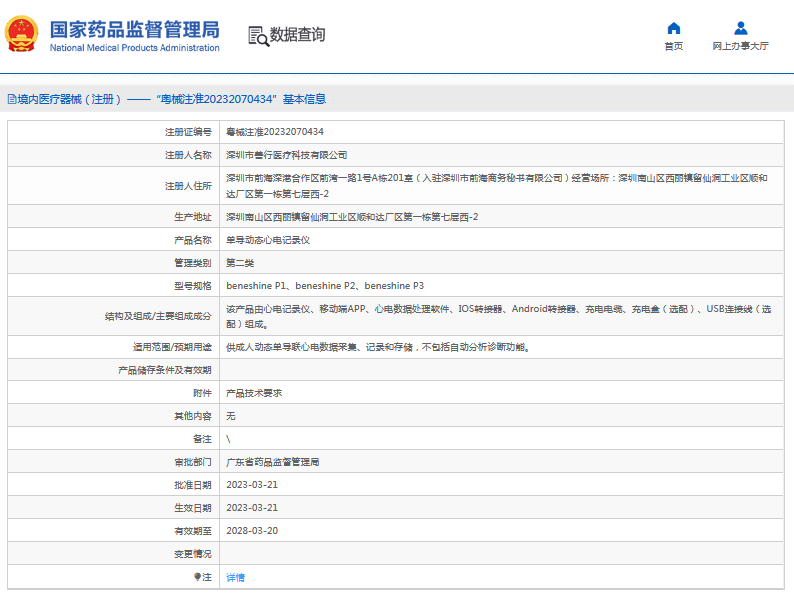794x596 pixels.
Task: Click the 第二类 category value
Action: click(x=240, y=263)
